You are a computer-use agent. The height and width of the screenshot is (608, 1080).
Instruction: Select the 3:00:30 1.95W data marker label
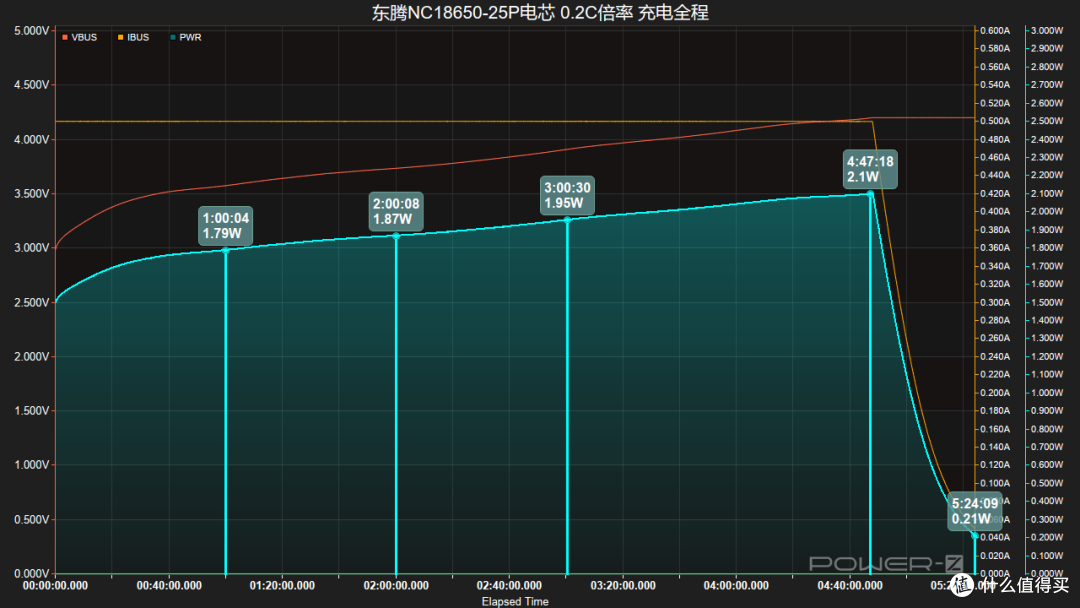[567, 196]
